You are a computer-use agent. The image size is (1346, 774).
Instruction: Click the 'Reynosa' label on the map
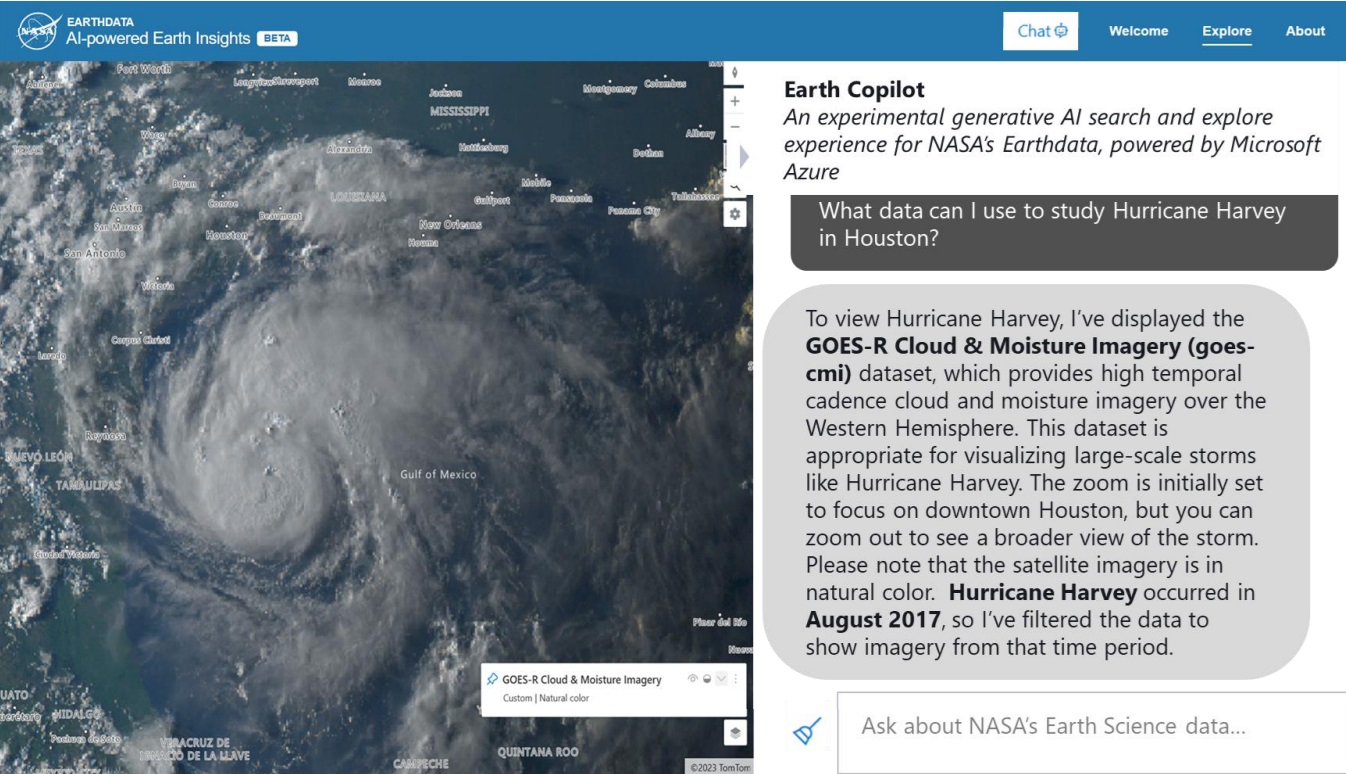pos(103,435)
